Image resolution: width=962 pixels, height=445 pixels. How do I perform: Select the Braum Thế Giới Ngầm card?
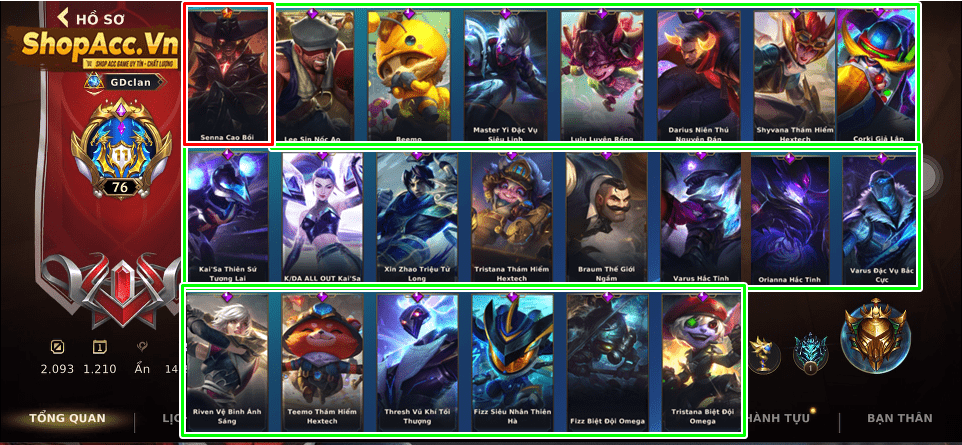(x=606, y=217)
